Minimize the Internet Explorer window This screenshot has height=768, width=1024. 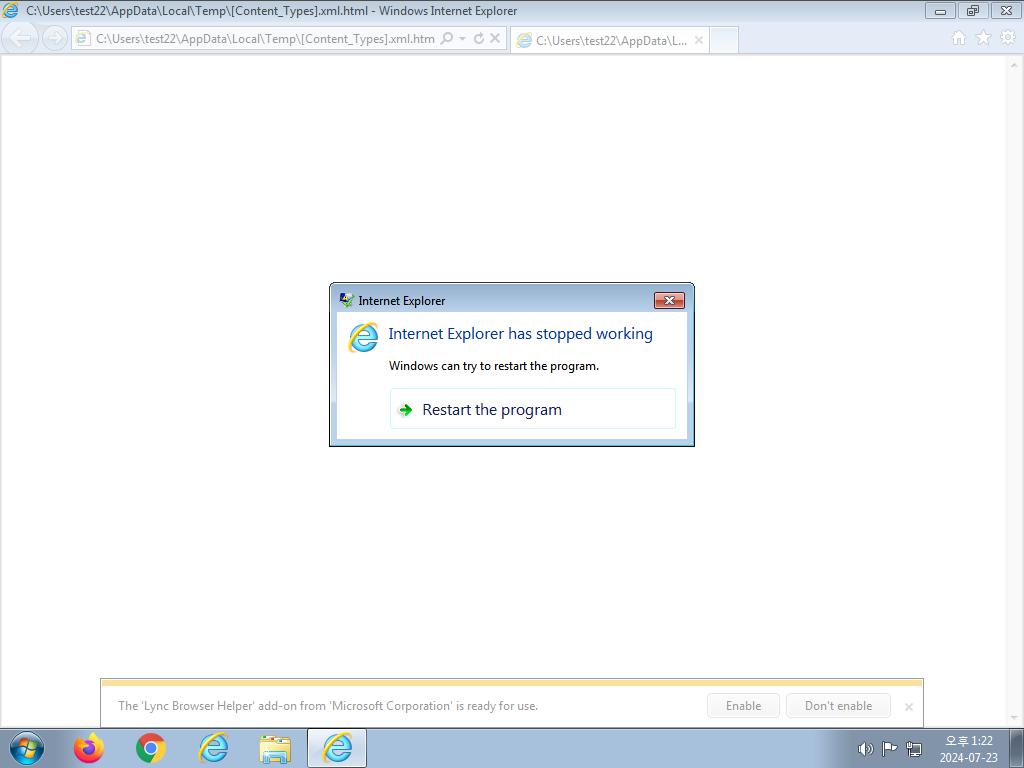click(940, 10)
